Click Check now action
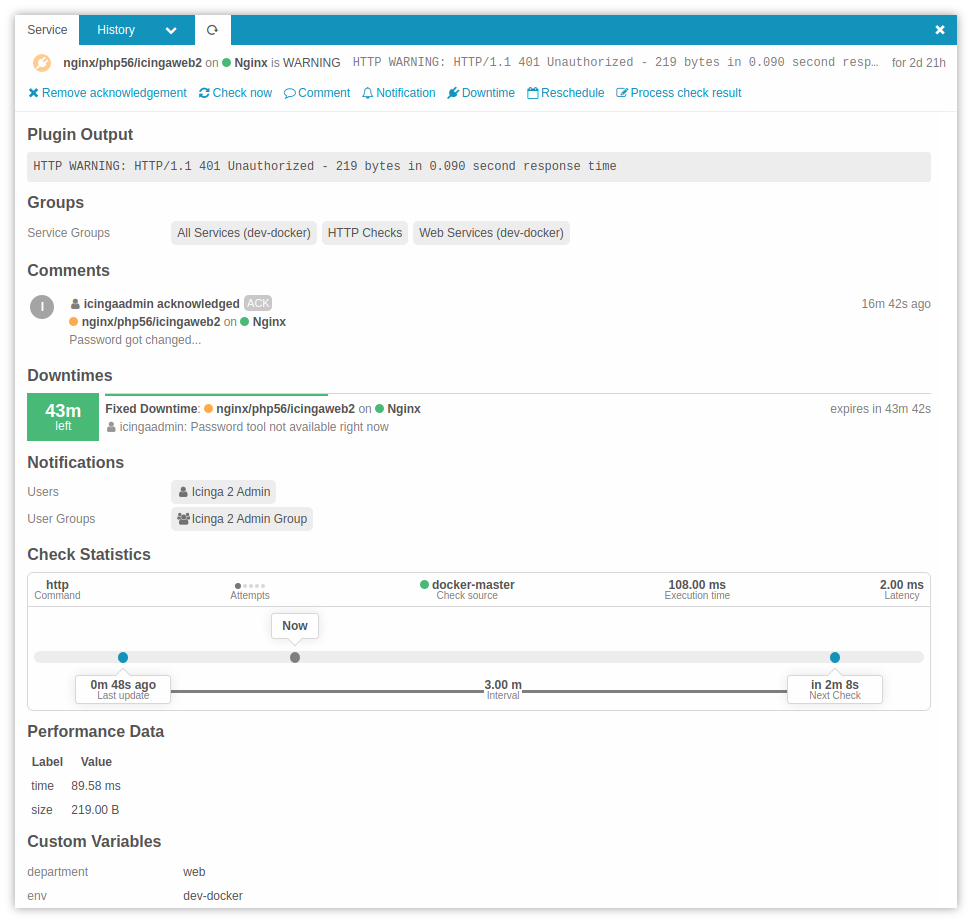The width and height of the screenshot is (972, 923). click(236, 93)
